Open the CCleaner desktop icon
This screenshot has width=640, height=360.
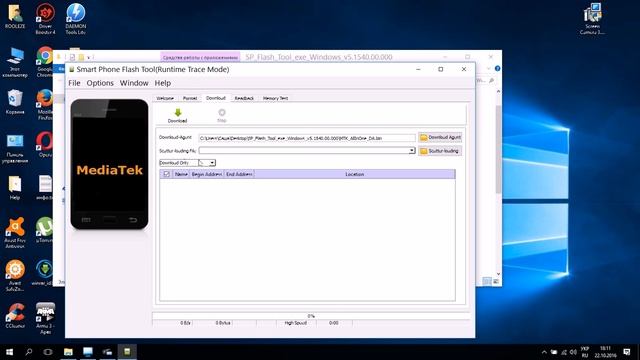[x=15, y=316]
